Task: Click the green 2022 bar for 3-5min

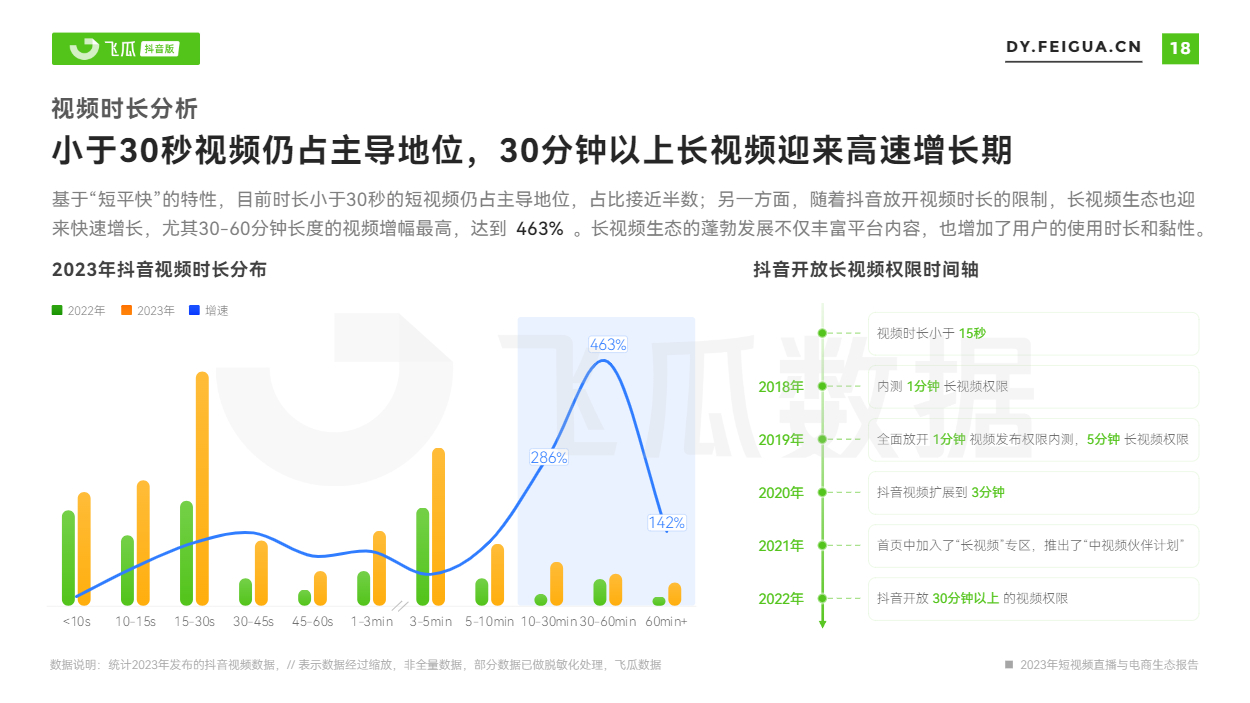Action: 422,557
